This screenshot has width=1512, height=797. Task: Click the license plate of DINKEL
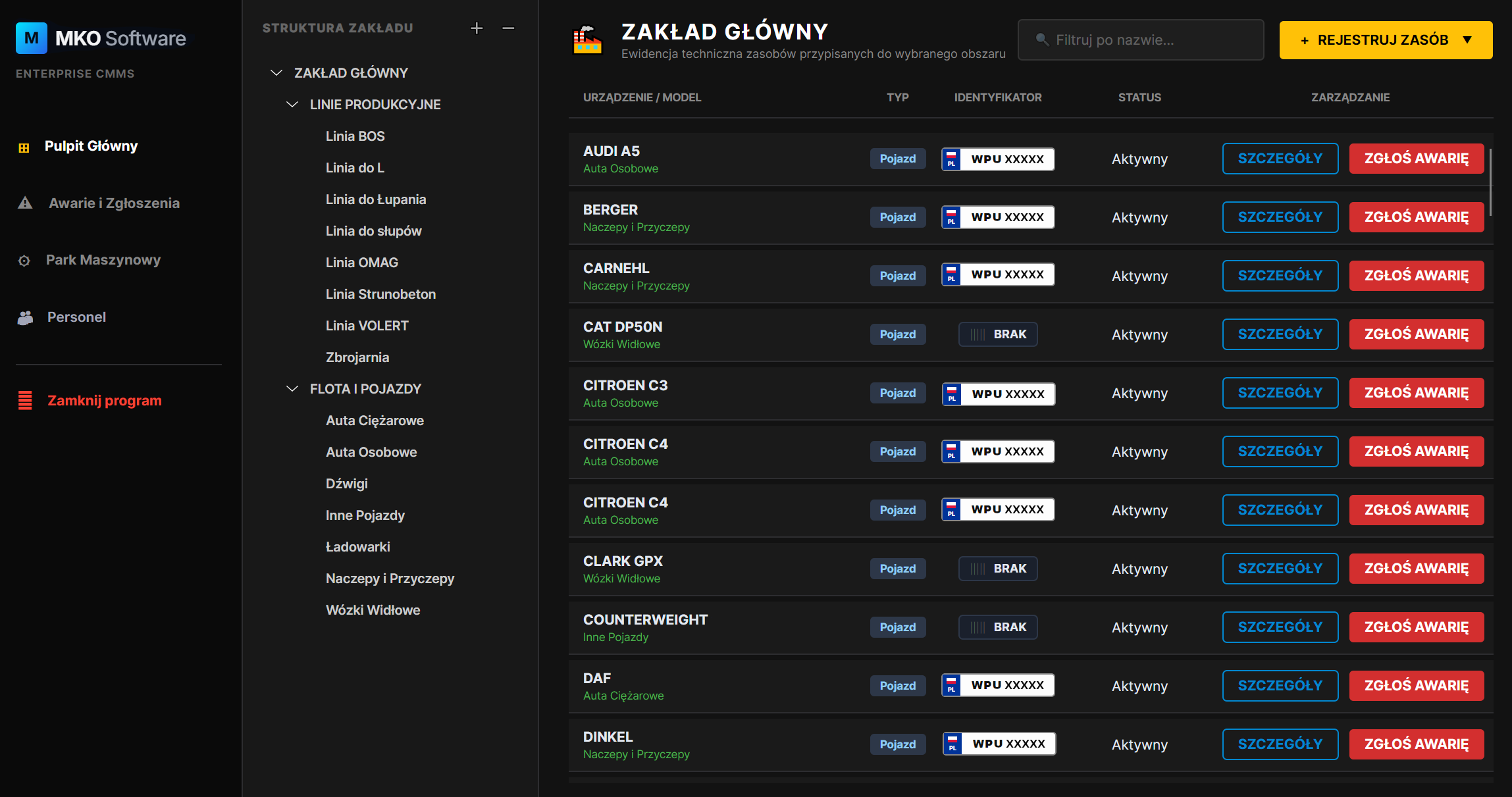[999, 744]
